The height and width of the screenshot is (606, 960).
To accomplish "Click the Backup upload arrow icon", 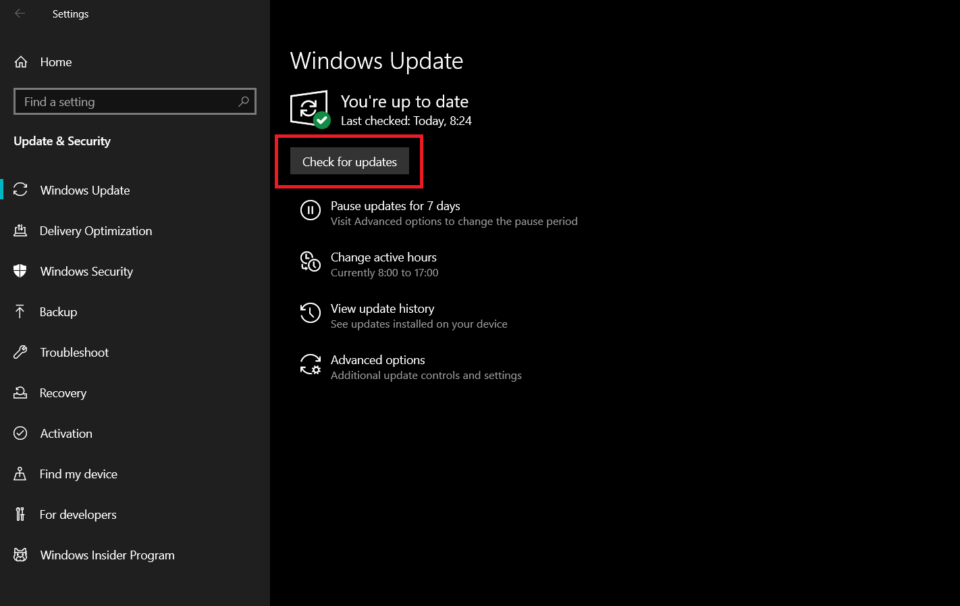I will 20,312.
